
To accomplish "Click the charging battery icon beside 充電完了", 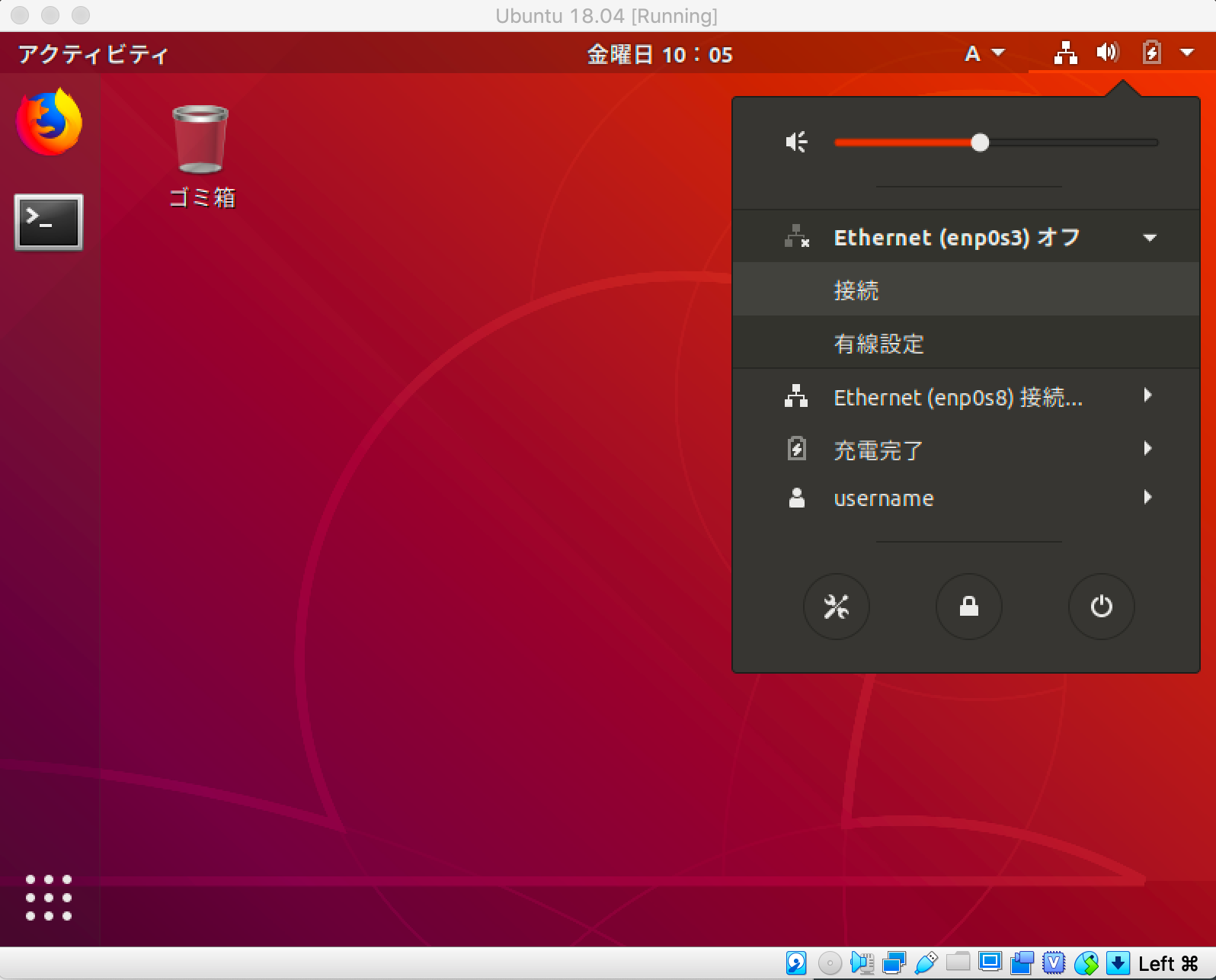I will point(797,448).
